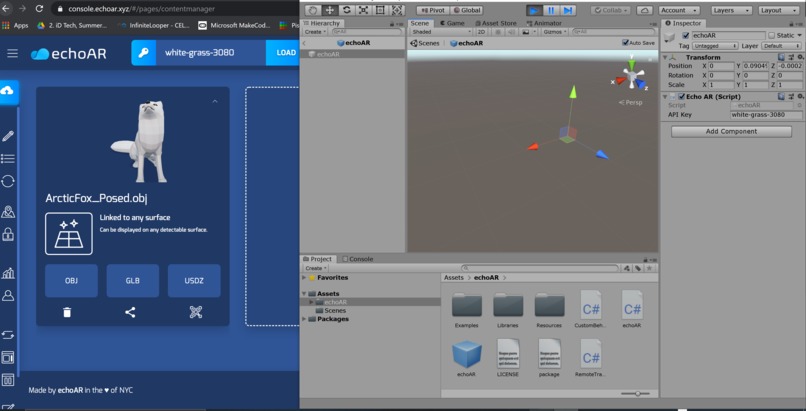
Task: Click the LOAD button in echoAR console
Action: click(x=283, y=53)
